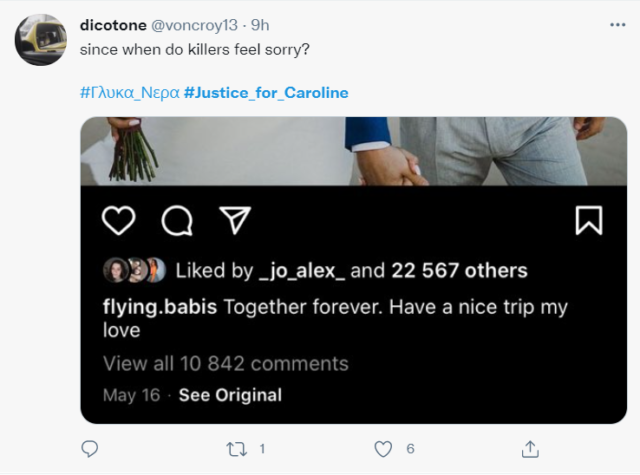
Task: Open dicotone's profile avatar
Action: [41, 40]
